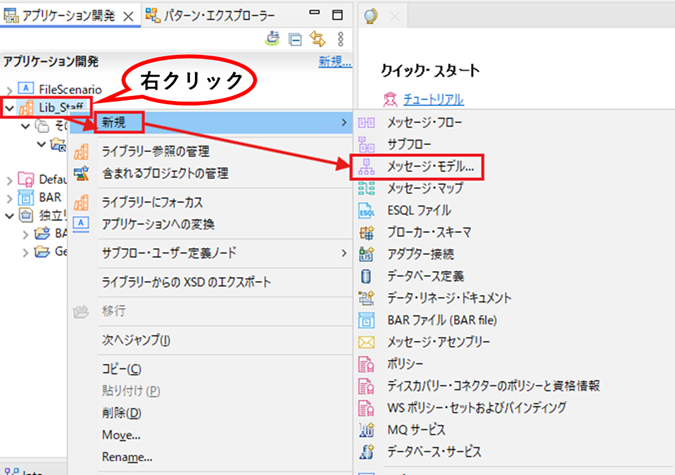Select 新規 in the context menu
Image resolution: width=675 pixels, height=475 pixels.
(x=211, y=123)
